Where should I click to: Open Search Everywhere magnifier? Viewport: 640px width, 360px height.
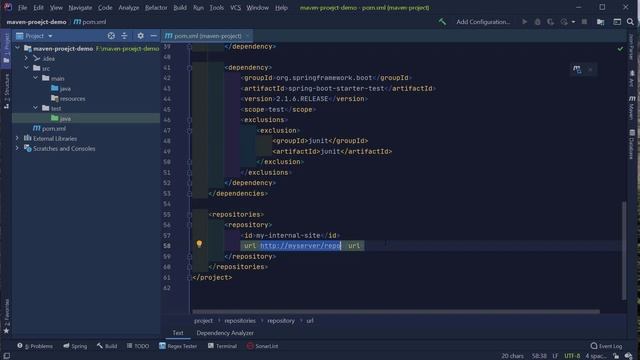(x=631, y=22)
